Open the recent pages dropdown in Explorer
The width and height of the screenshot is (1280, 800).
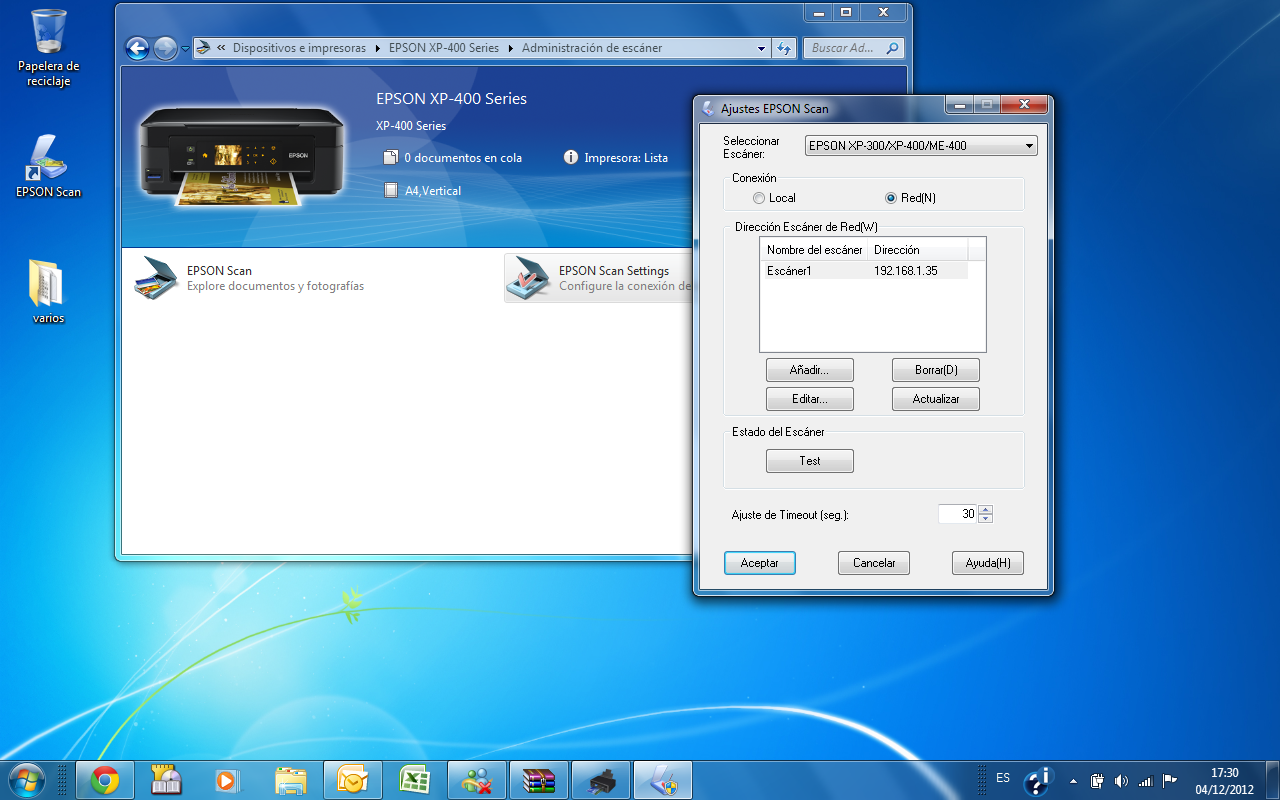pos(185,49)
